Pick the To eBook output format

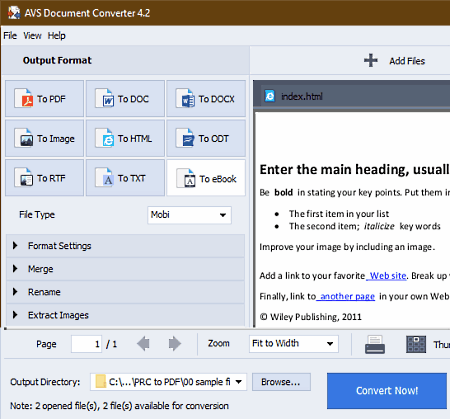206,178
